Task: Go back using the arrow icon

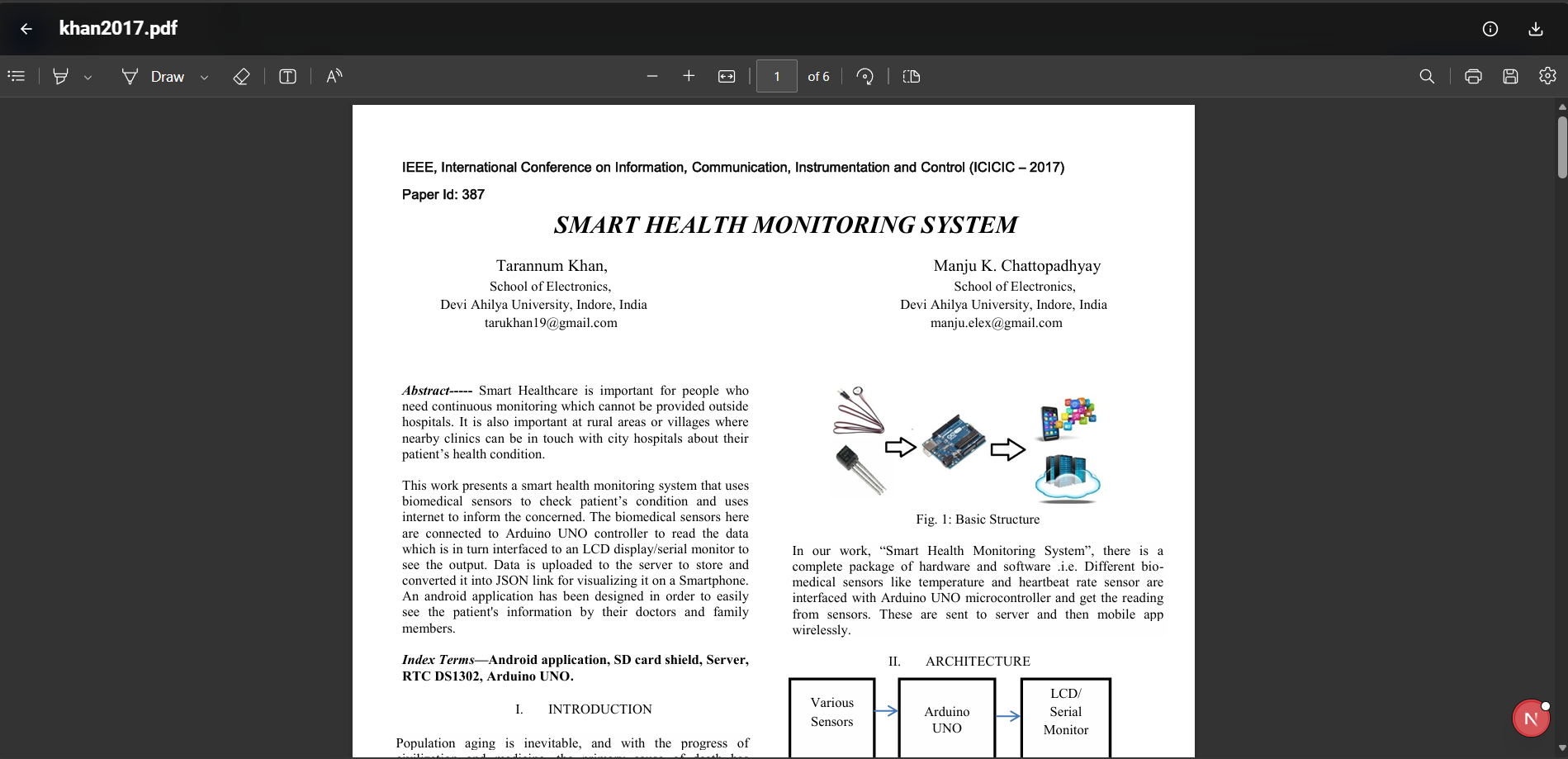Action: (26, 29)
